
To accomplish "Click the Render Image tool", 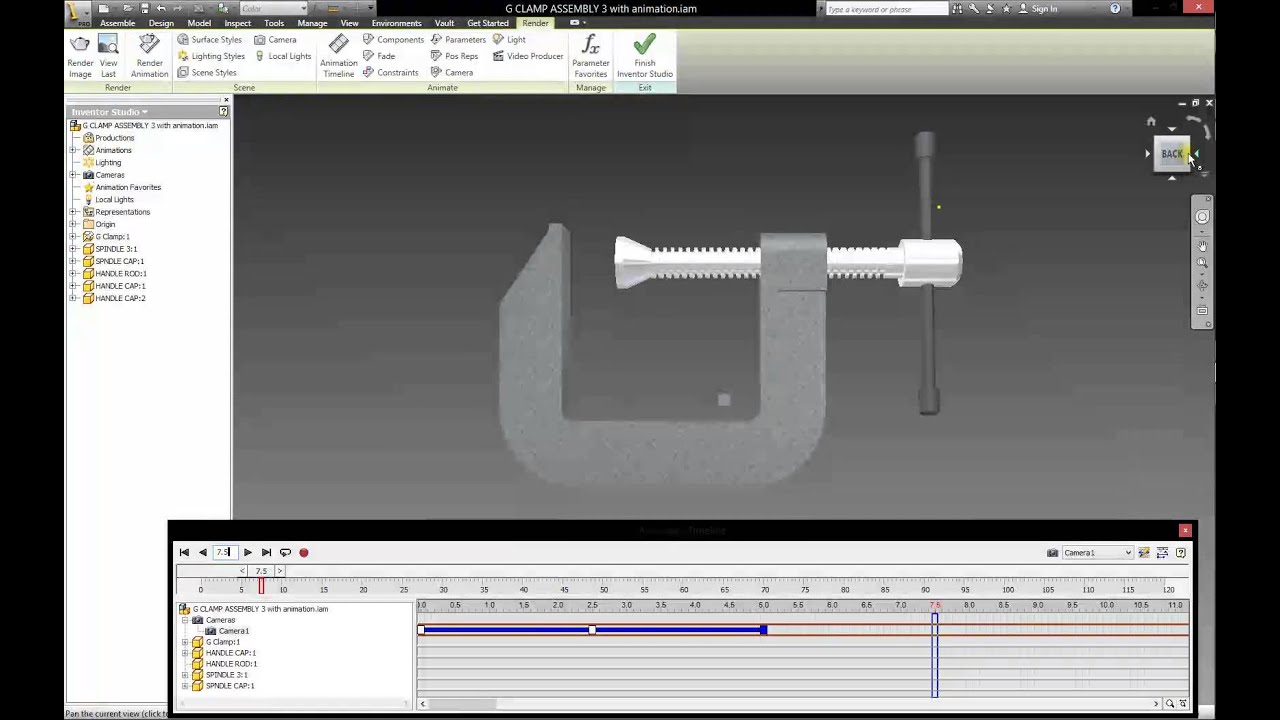I will [x=80, y=56].
